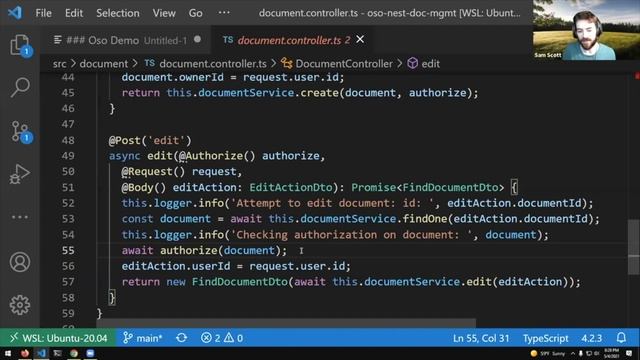Open the View menu

point(164,13)
